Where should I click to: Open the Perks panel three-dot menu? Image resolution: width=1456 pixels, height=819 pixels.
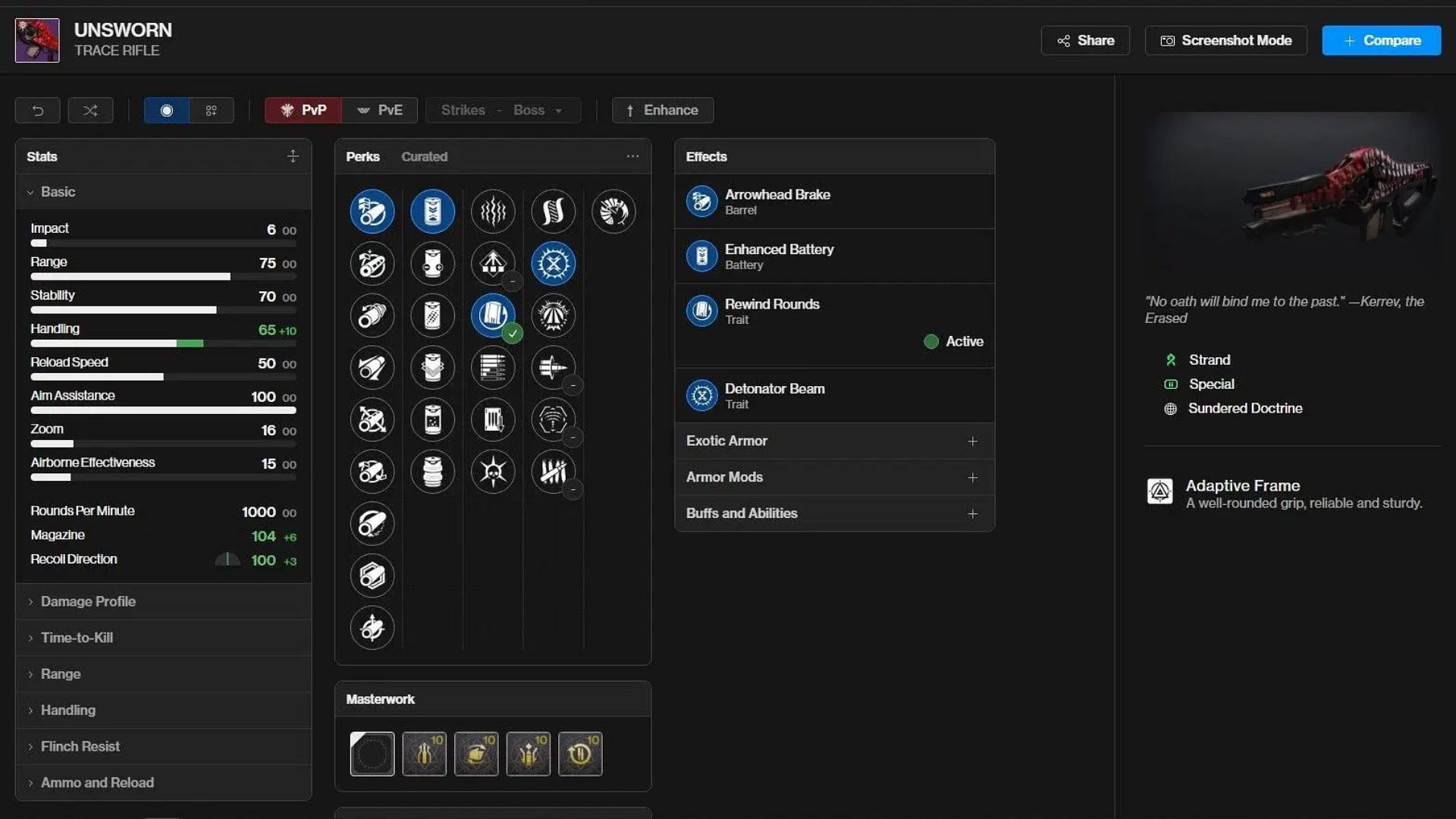632,156
